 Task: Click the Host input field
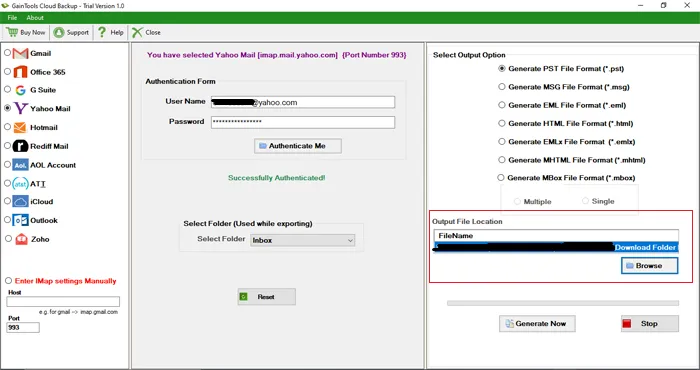click(63, 302)
